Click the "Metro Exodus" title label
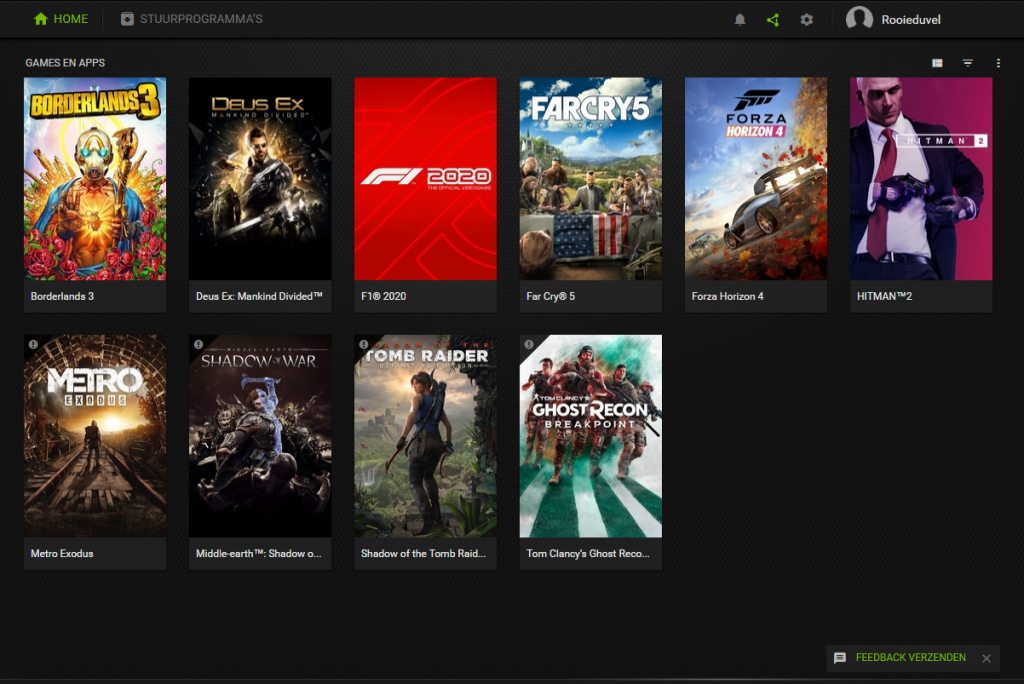 62,553
